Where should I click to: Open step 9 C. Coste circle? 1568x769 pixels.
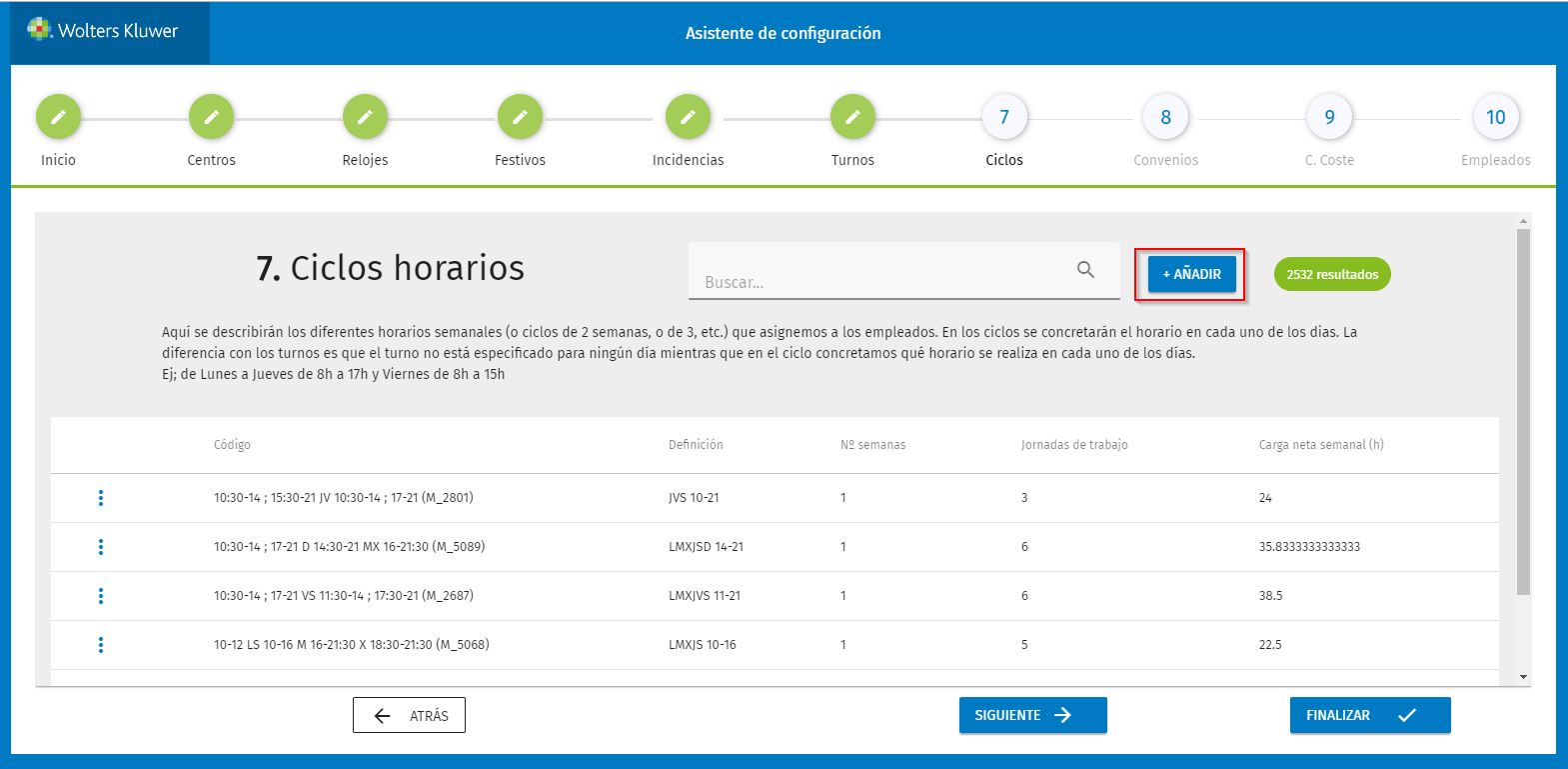[1329, 117]
